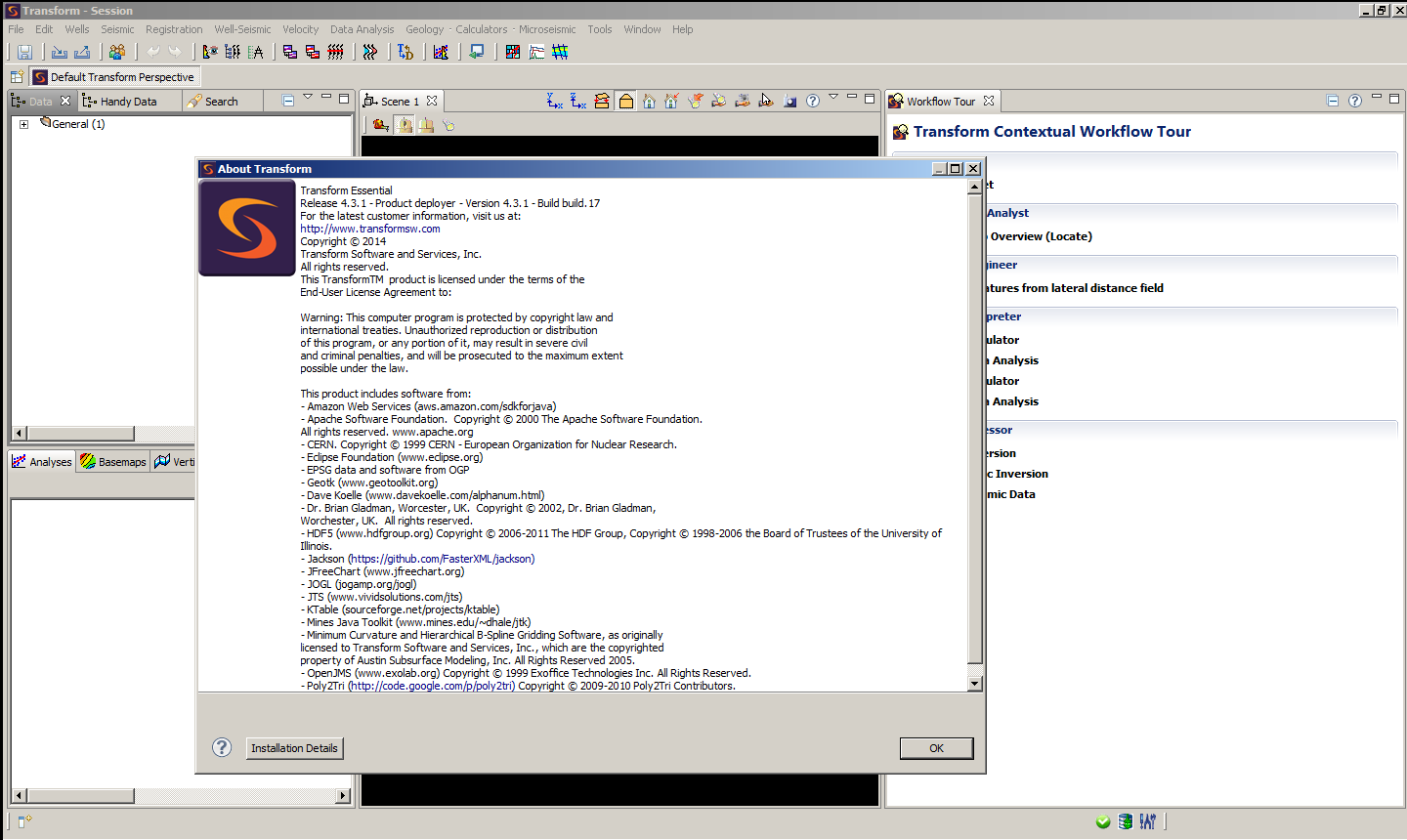Viewport: 1407px width, 840px height.
Task: Click the database status bar icon
Action: [x=1126, y=821]
